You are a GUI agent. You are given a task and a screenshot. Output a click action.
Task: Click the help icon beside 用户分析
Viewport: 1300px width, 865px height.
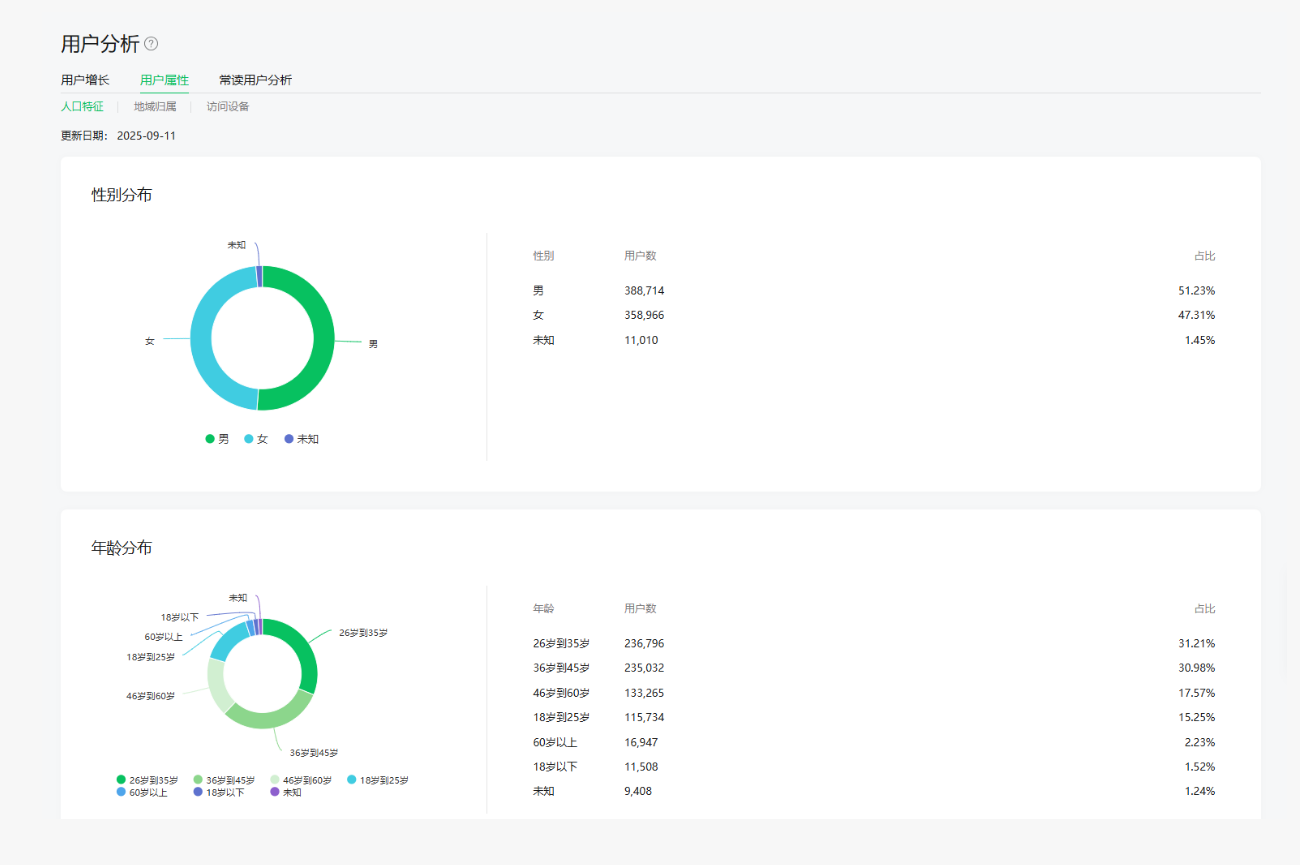pos(151,44)
